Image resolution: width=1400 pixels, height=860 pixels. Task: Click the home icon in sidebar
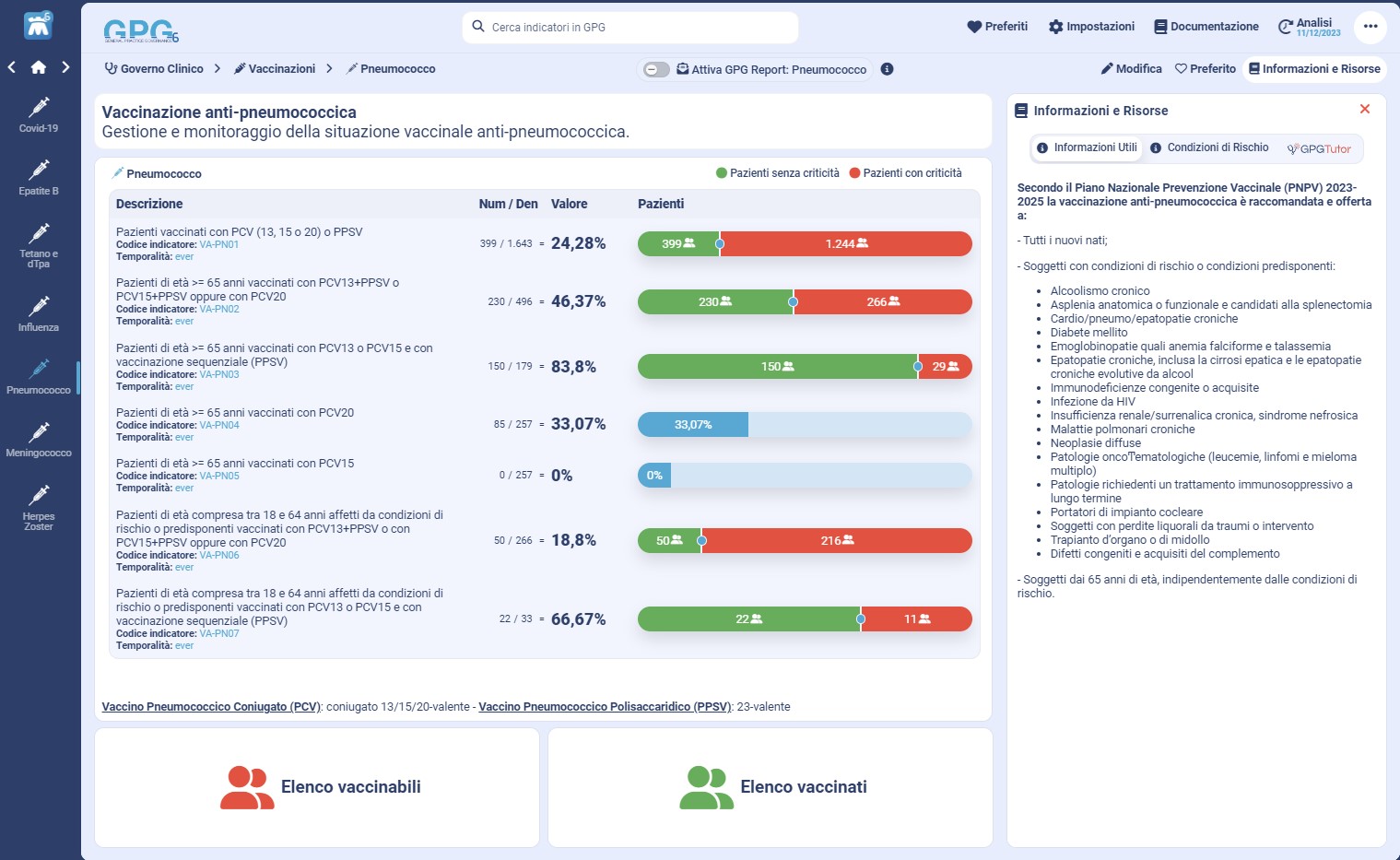(39, 67)
